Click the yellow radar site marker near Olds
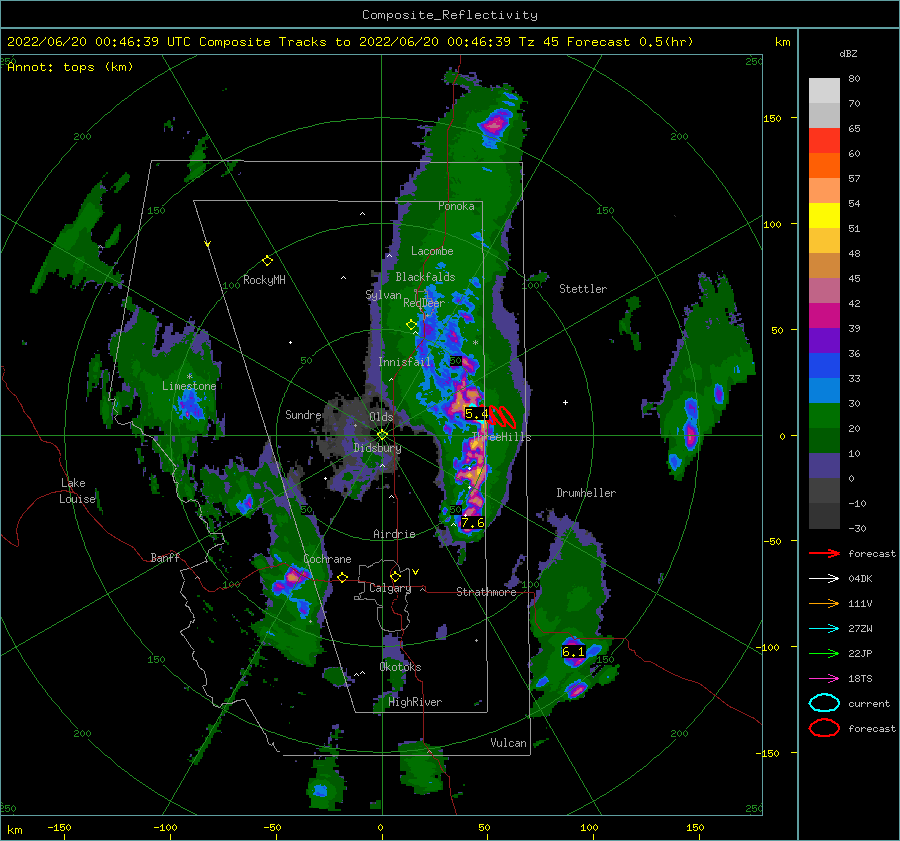900x841 pixels. tap(382, 435)
